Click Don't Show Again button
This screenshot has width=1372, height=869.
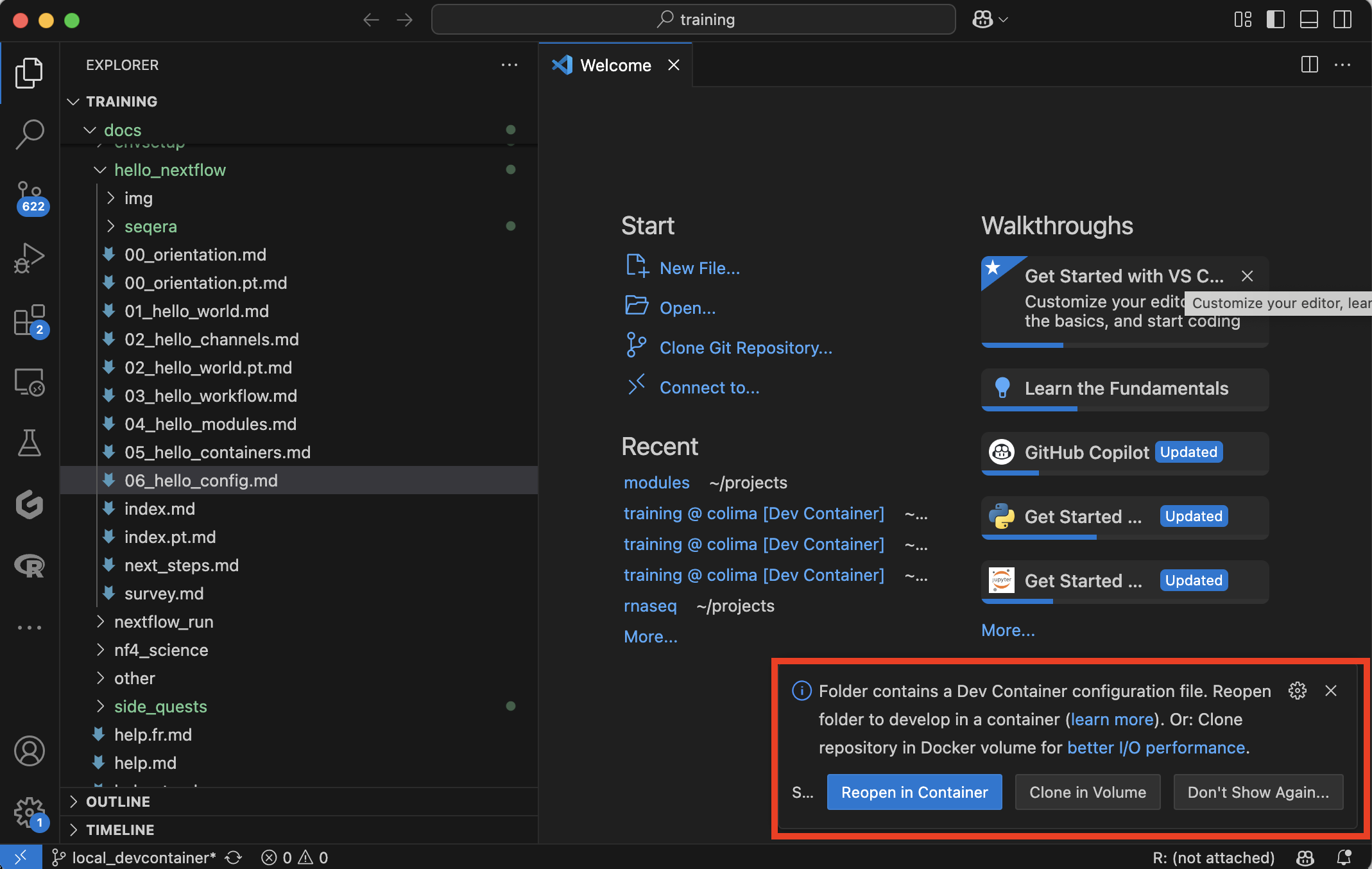[1258, 792]
